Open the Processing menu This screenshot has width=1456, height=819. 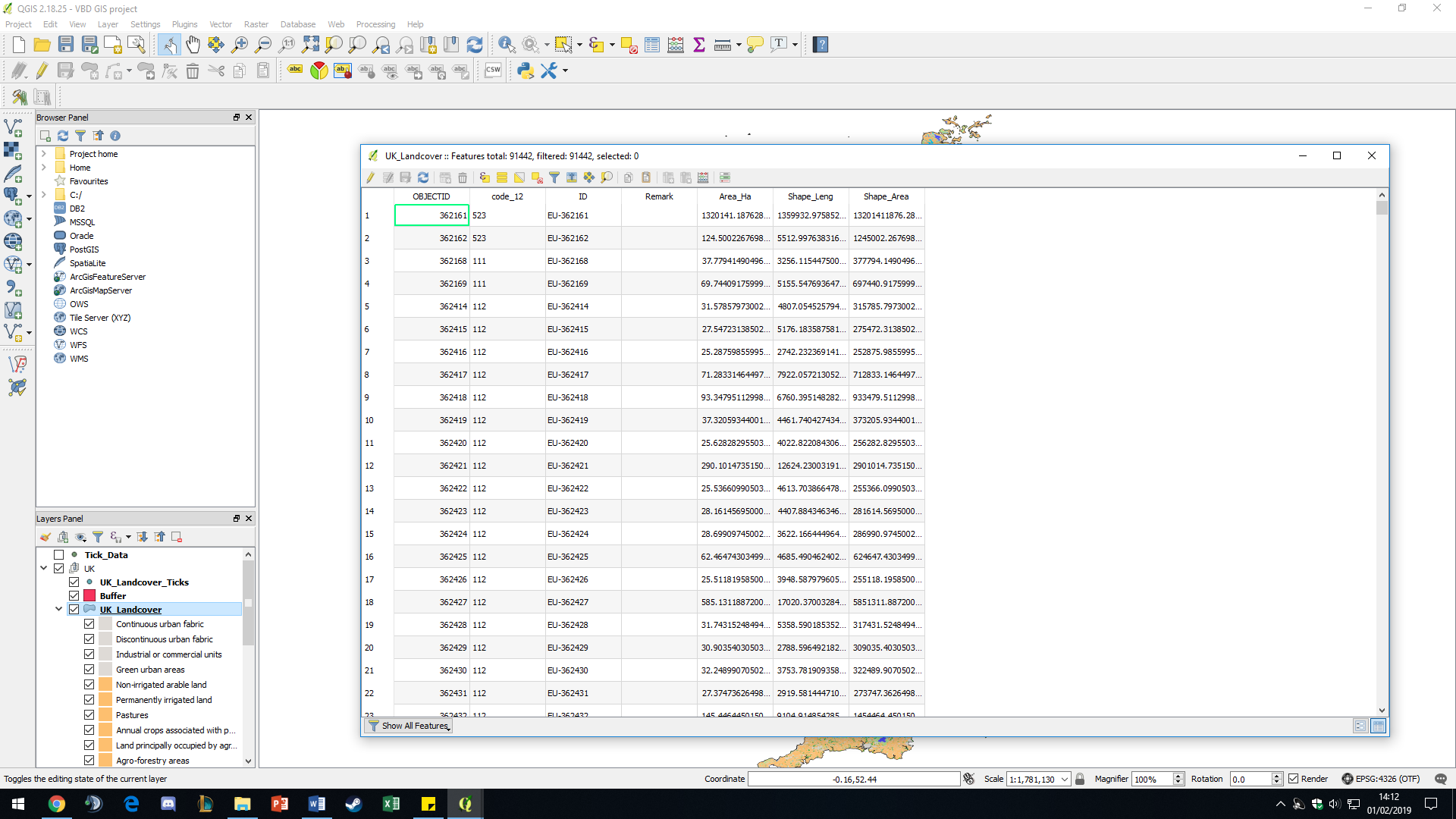[x=375, y=24]
